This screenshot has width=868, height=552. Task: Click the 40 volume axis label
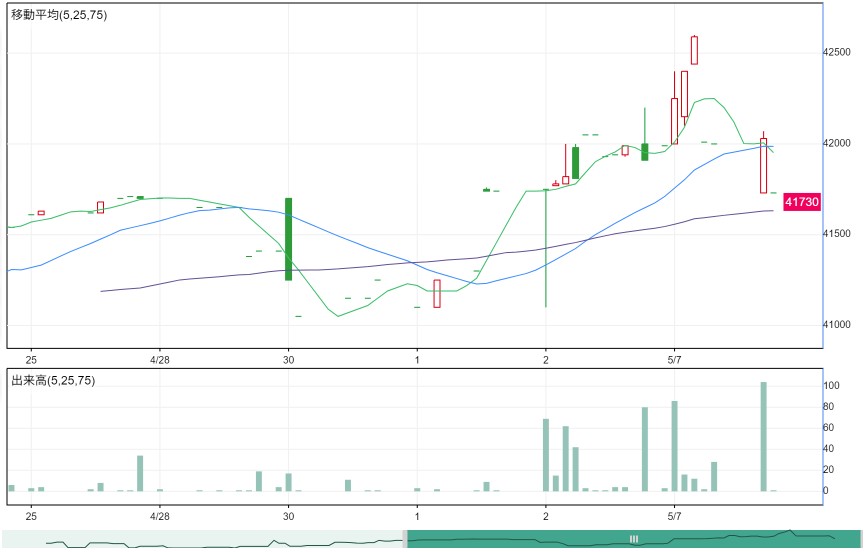[x=829, y=448]
